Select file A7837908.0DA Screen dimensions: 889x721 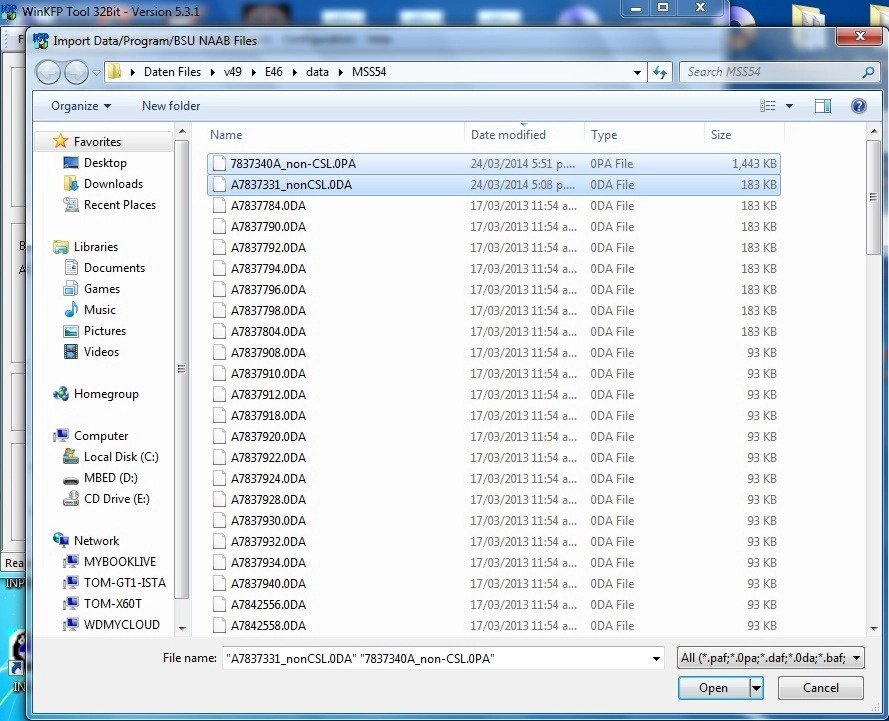point(493,353)
